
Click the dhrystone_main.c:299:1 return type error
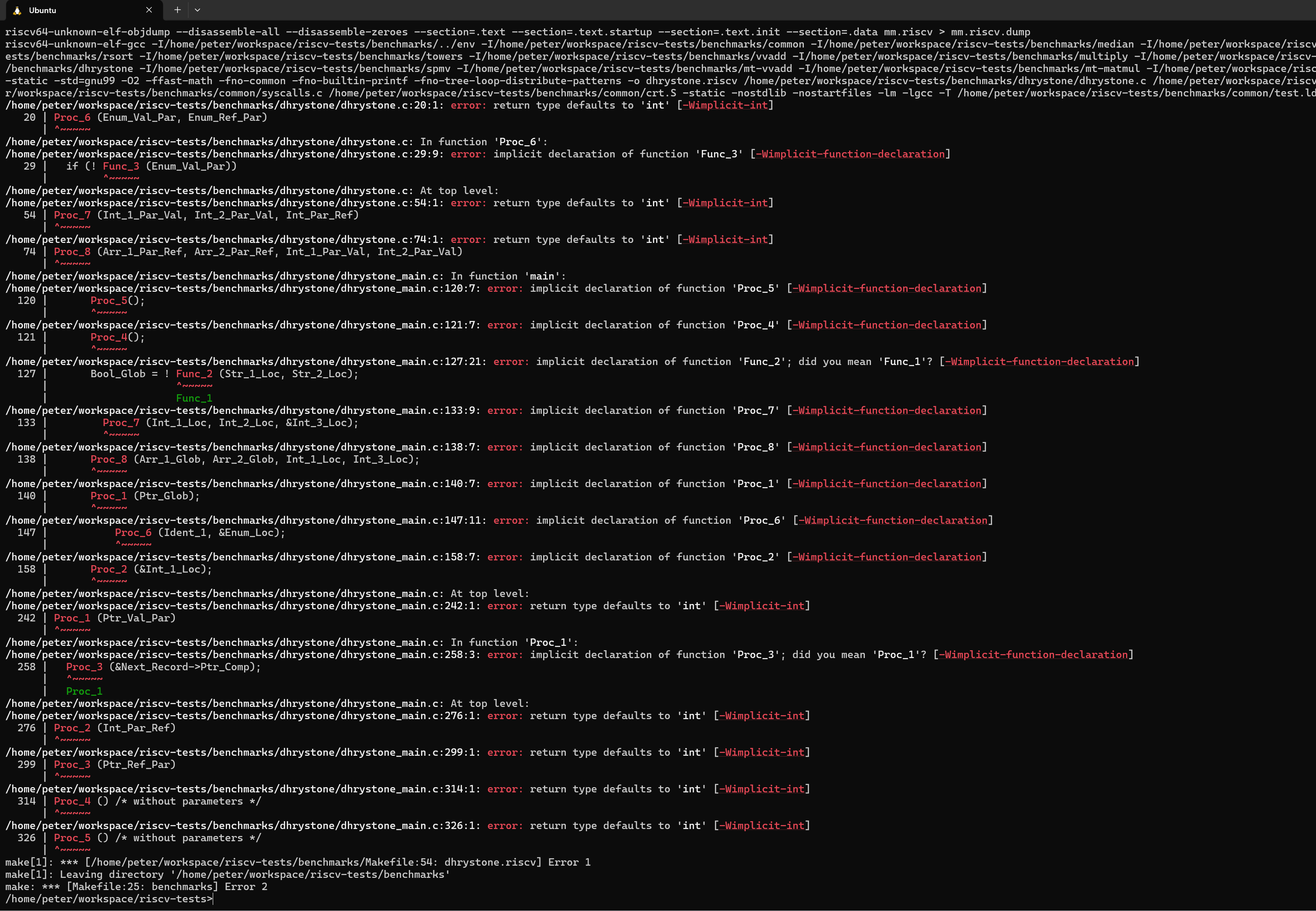tap(408, 752)
